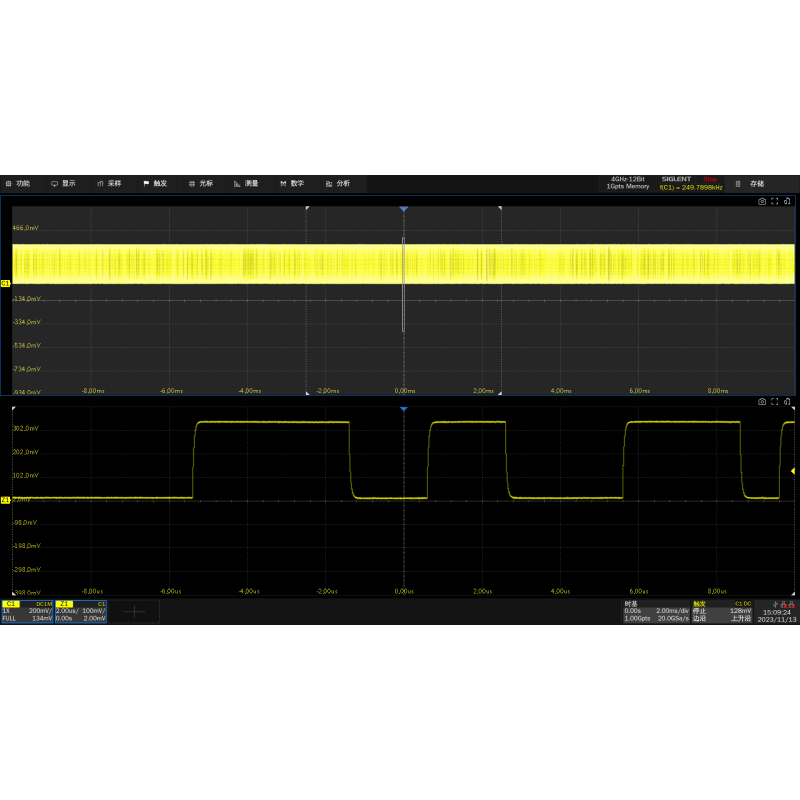
Task: Open the 存储 (Save) menu
Action: click(x=750, y=184)
